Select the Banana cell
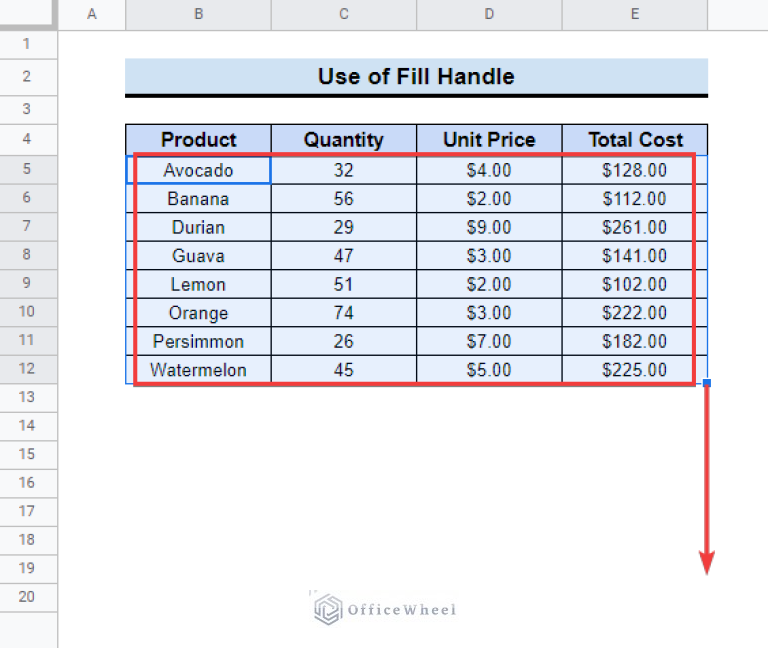This screenshot has width=768, height=648. tap(198, 198)
